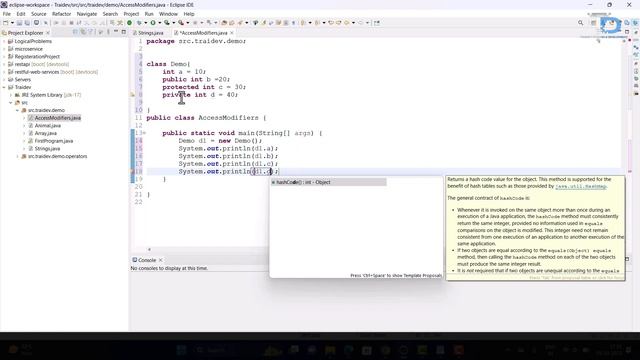Open dropdown arrow next to External Tools icon
The image size is (640, 360).
[188, 23]
